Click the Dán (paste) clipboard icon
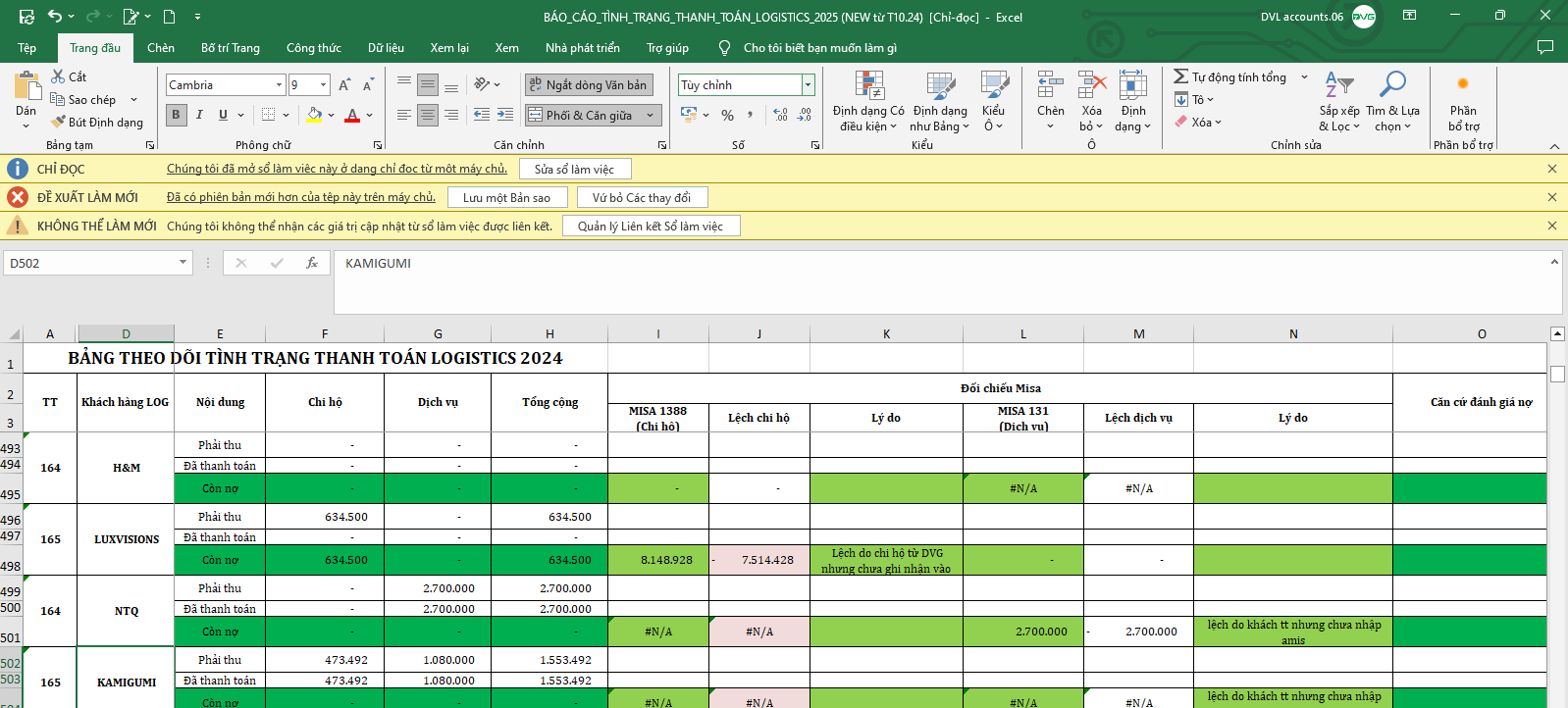Viewport: 1568px width, 708px height. 26,85
